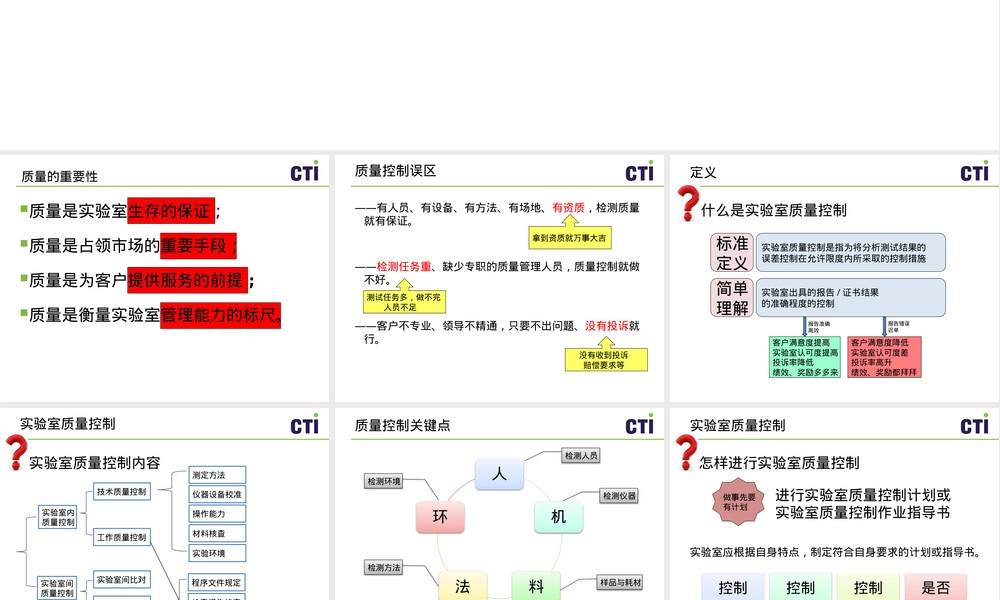The width and height of the screenshot is (1000, 600).
Task: Click the 材料核查 node
Action: [x=217, y=534]
